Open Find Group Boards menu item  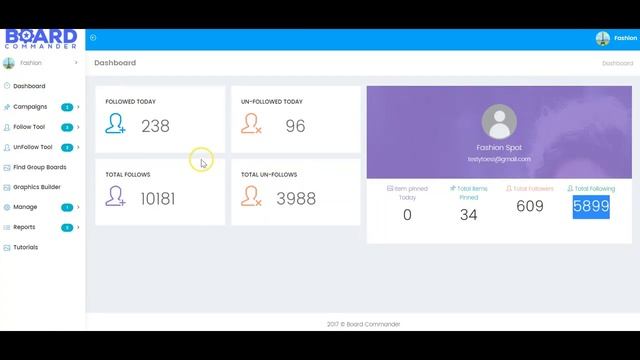point(40,167)
